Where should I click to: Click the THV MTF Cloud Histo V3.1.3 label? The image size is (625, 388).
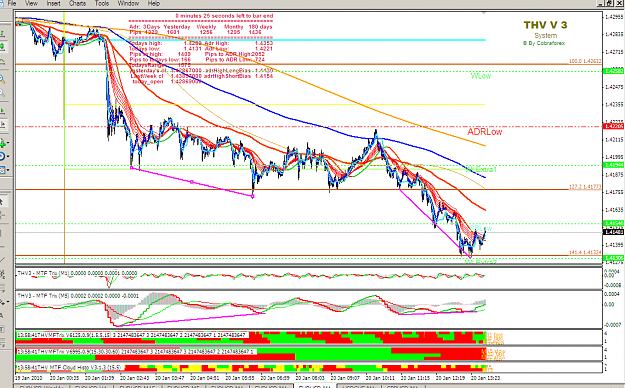click(x=70, y=367)
